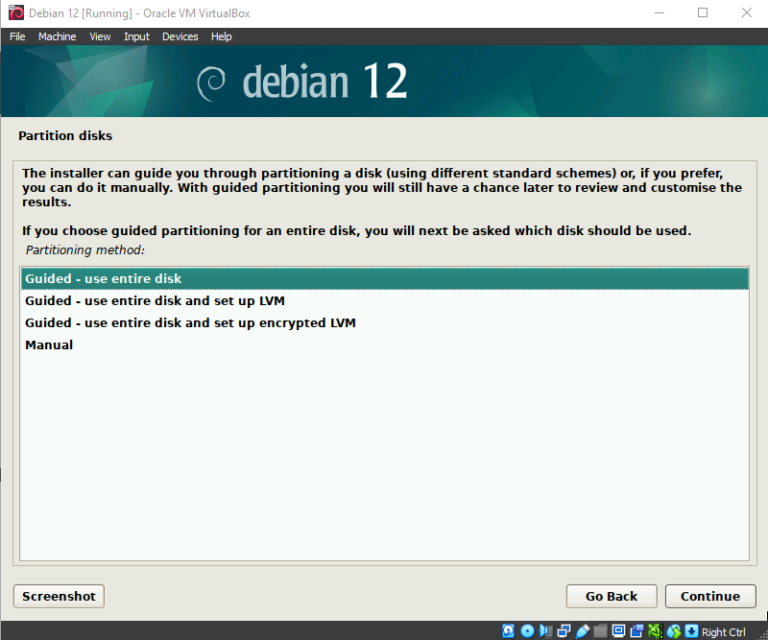
Task: Click the audio indicator icon in status bar
Action: coord(545,631)
